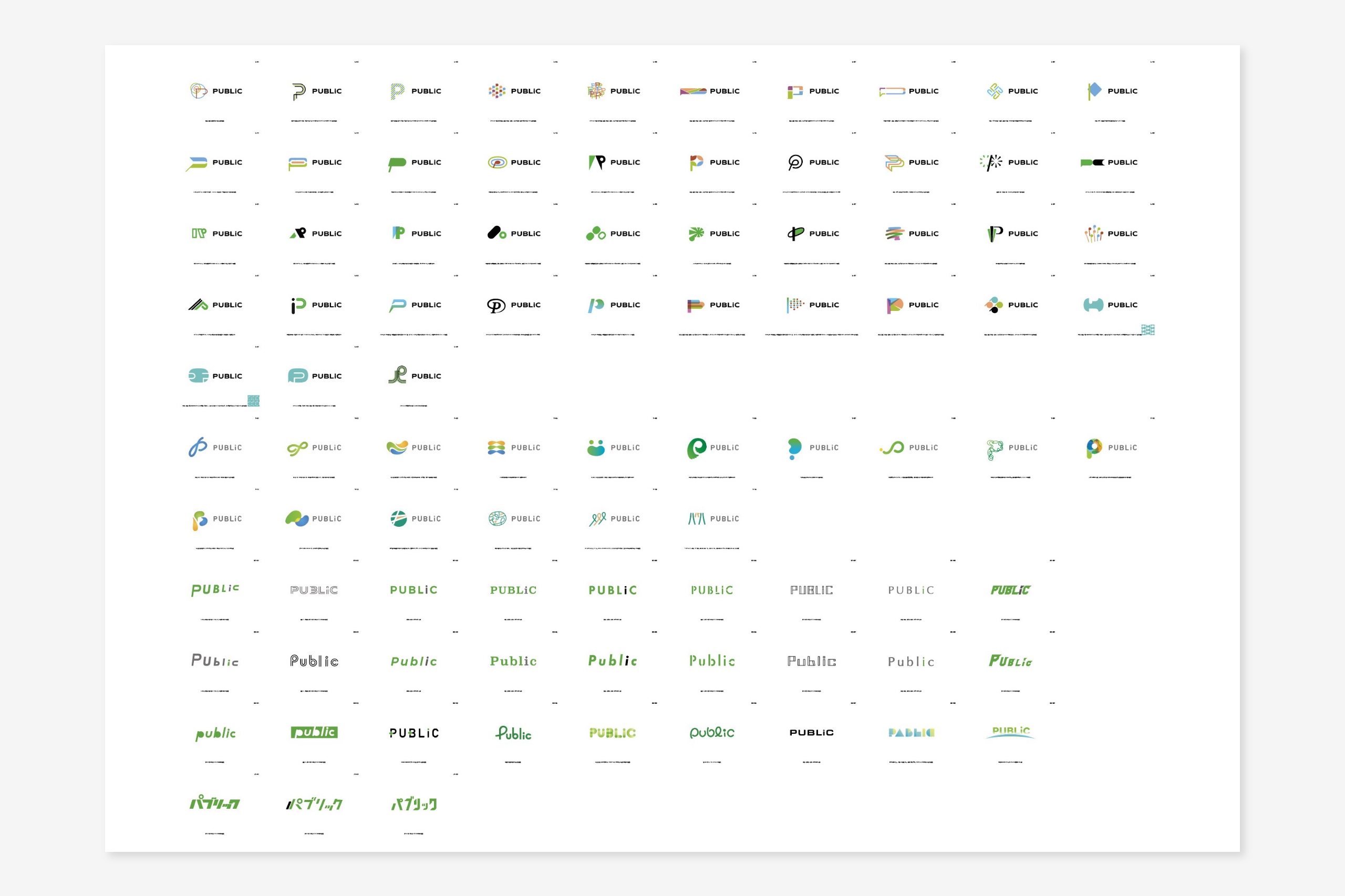The width and height of the screenshot is (1345, 896).
Task: Select the black and green katakana wordmark
Action: [314, 804]
